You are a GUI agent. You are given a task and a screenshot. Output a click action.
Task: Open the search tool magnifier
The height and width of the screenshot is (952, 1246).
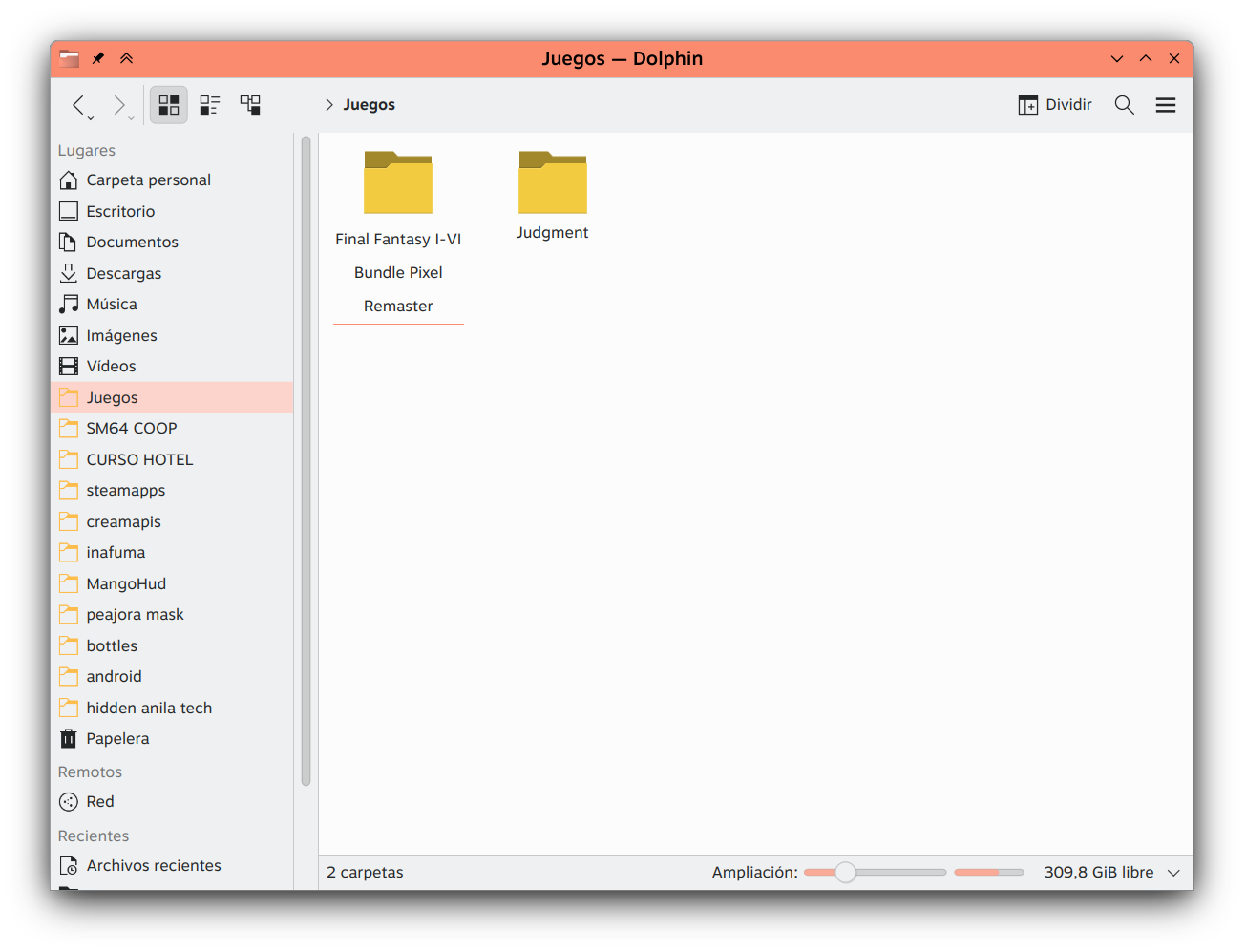click(x=1125, y=105)
